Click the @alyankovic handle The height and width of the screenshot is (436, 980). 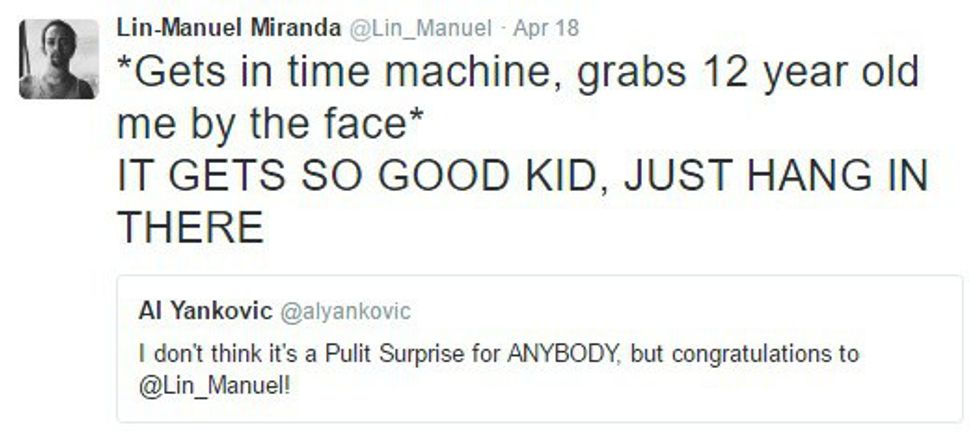pyautogui.click(x=342, y=312)
